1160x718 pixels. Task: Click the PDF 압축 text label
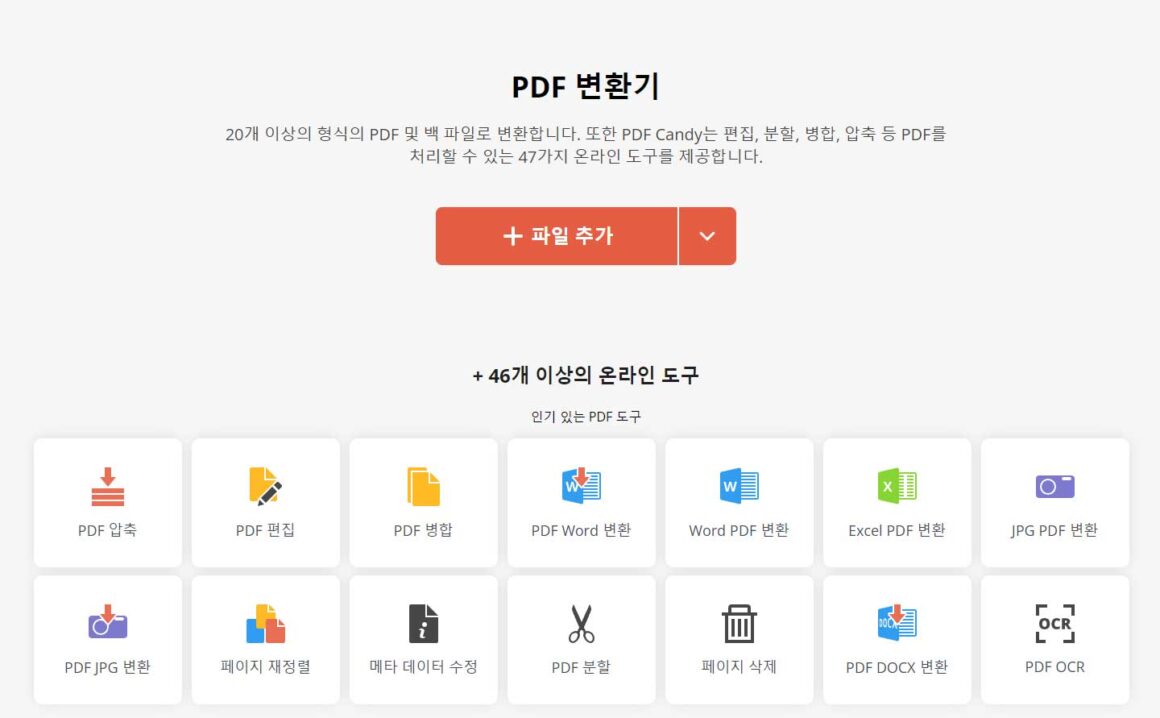pos(107,530)
